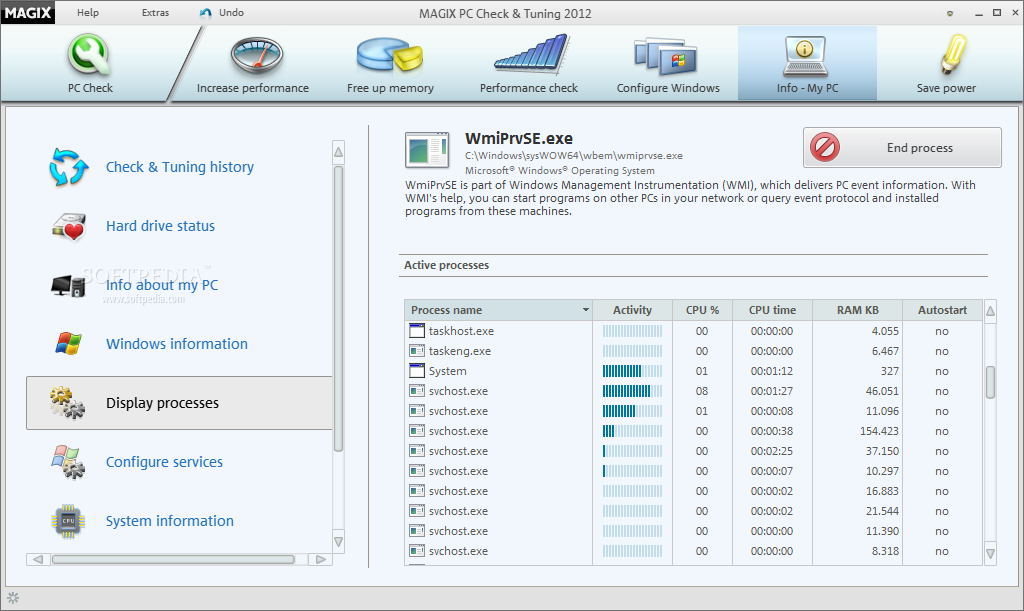1024x611 pixels.
Task: Click the Display processes gears icon
Action: [x=67, y=403]
